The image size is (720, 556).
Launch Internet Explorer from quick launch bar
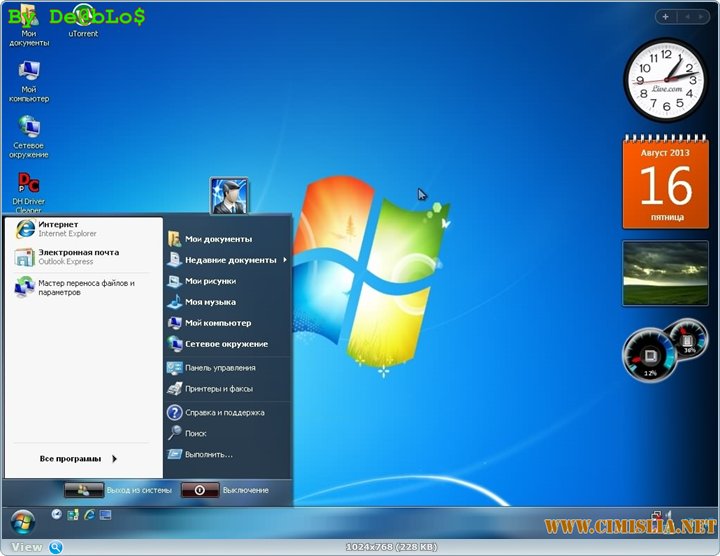(x=89, y=515)
